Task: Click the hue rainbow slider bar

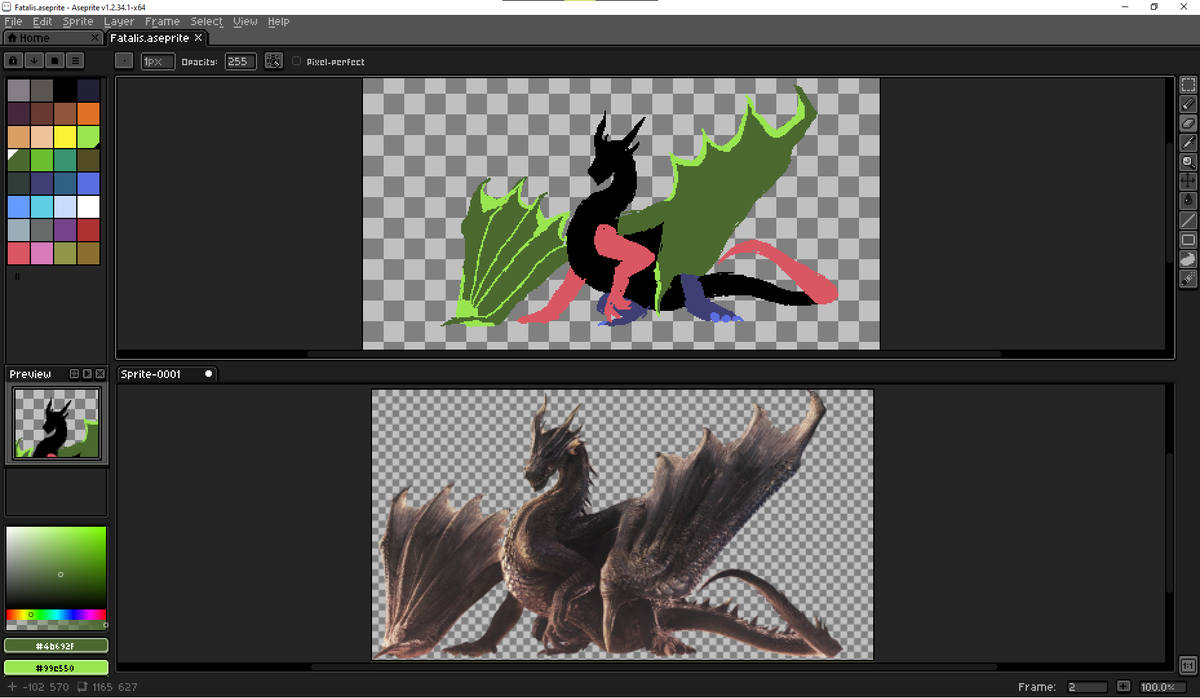Action: point(56,614)
